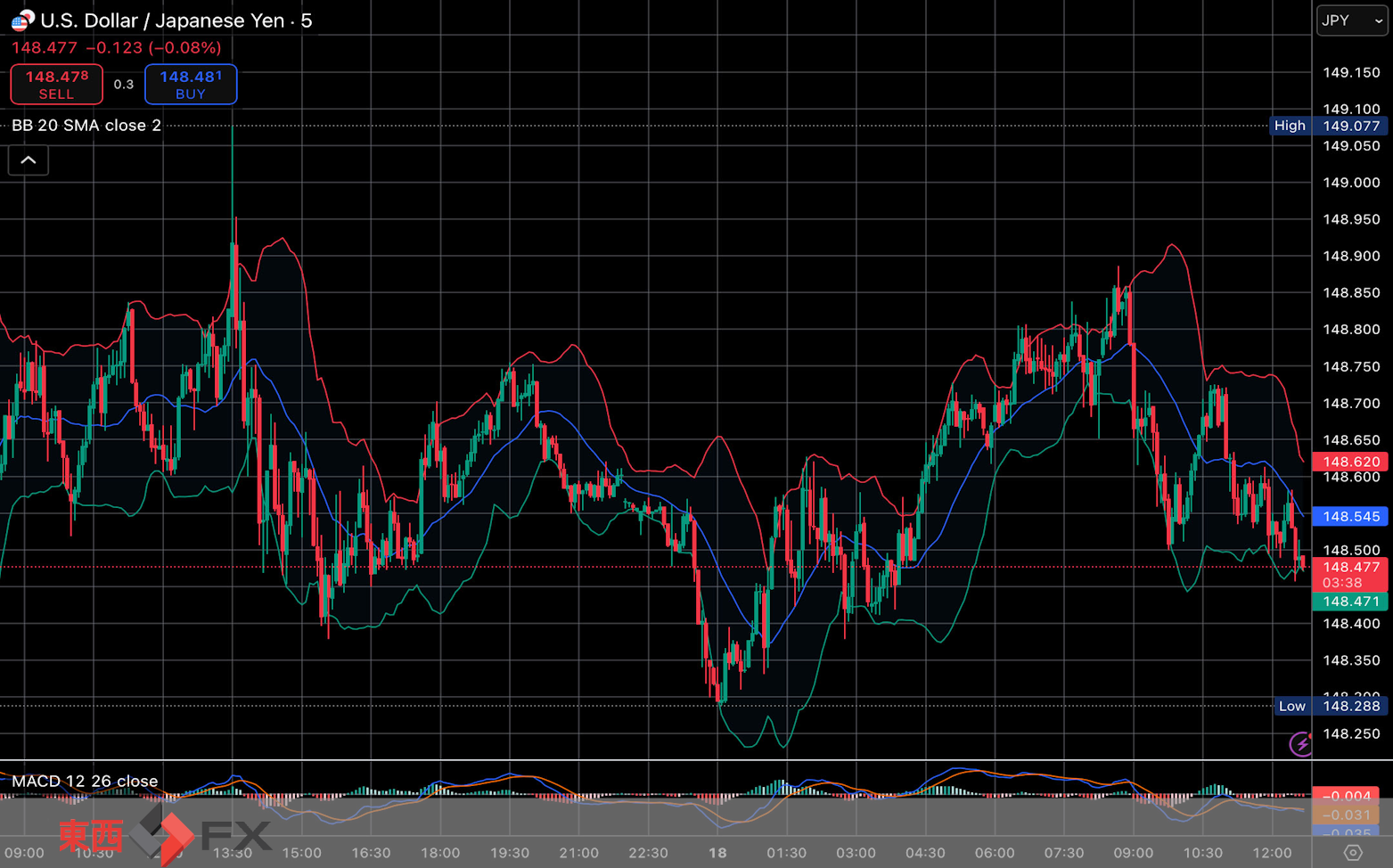Click the blue 148.545 SMA price label
Screen dimensions: 1393x868
click(x=1350, y=516)
